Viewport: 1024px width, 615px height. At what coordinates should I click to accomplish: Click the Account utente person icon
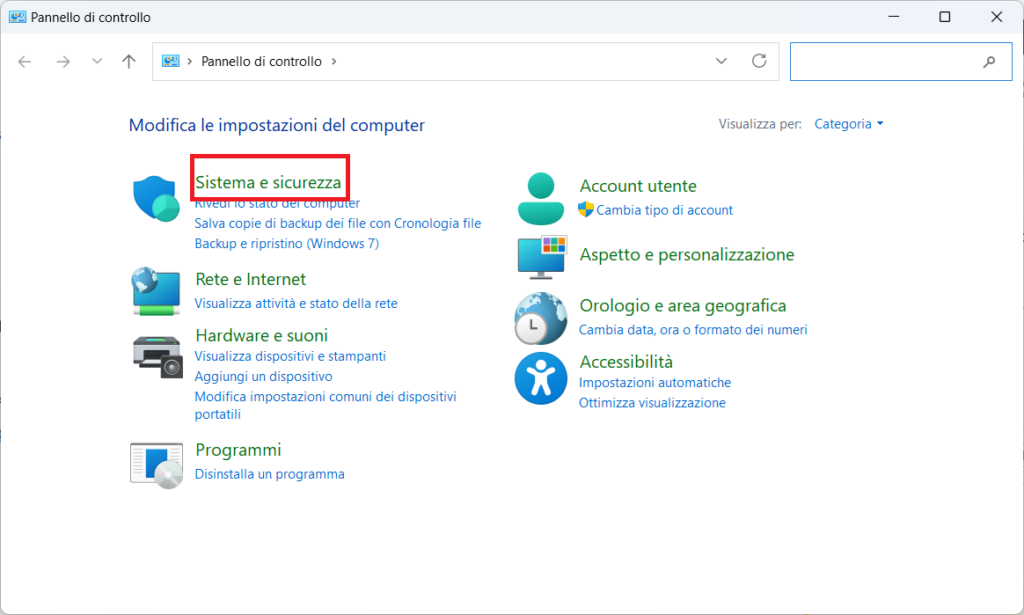coord(541,197)
